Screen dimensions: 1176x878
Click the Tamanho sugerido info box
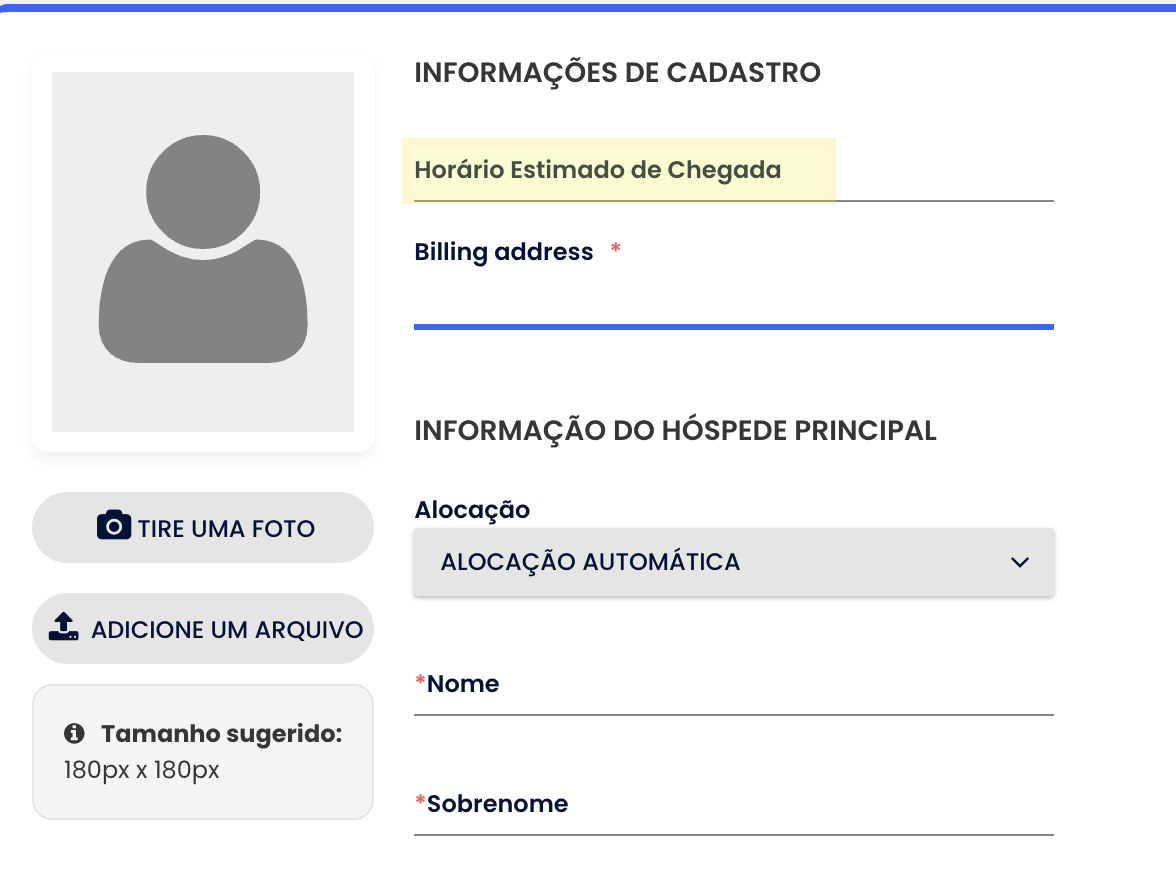click(x=203, y=752)
